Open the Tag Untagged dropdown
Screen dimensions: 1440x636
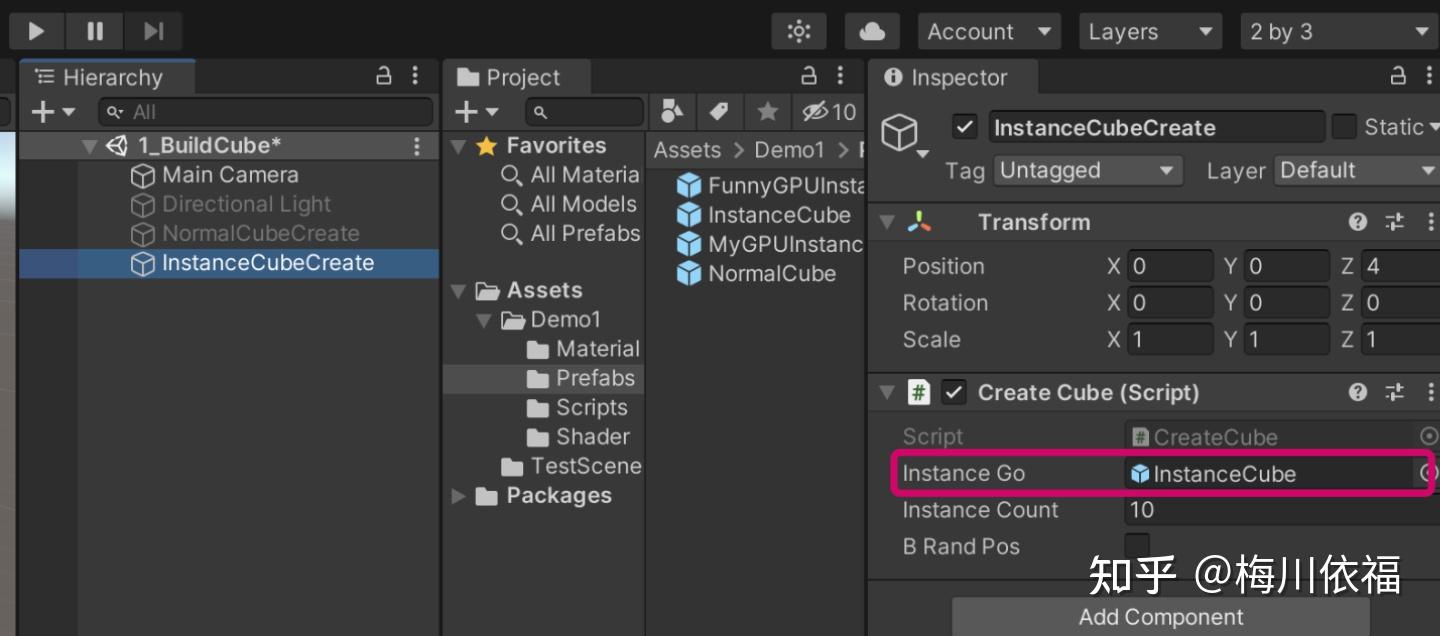[x=1087, y=170]
